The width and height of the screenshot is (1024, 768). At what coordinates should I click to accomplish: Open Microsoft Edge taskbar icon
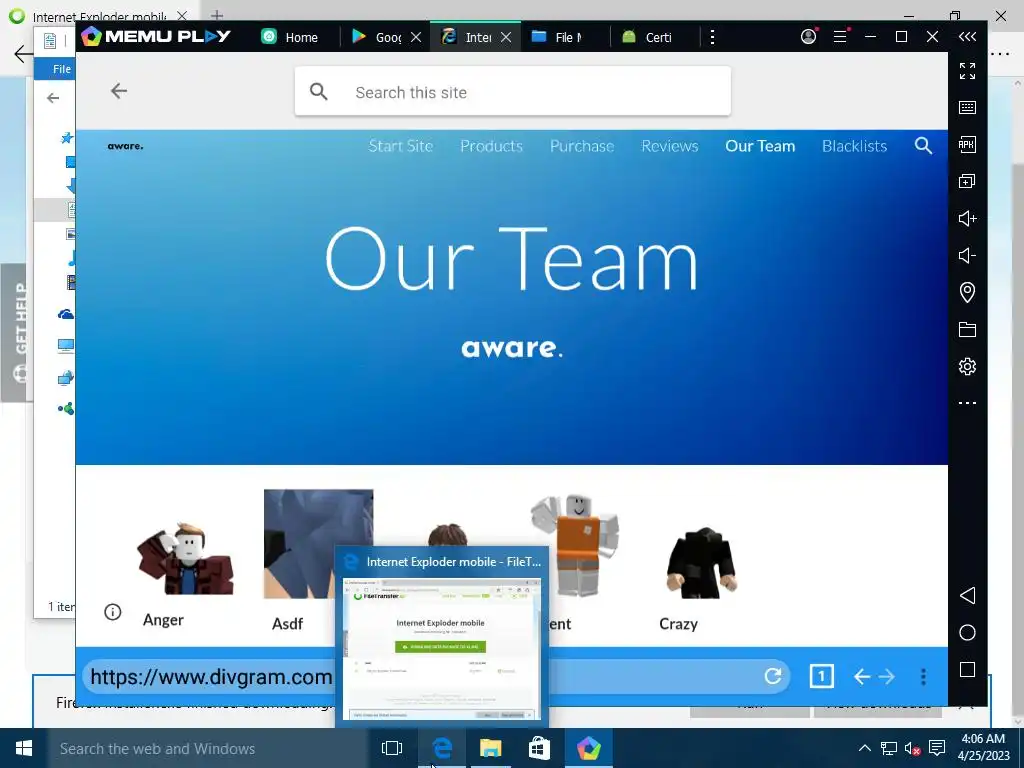[442, 748]
